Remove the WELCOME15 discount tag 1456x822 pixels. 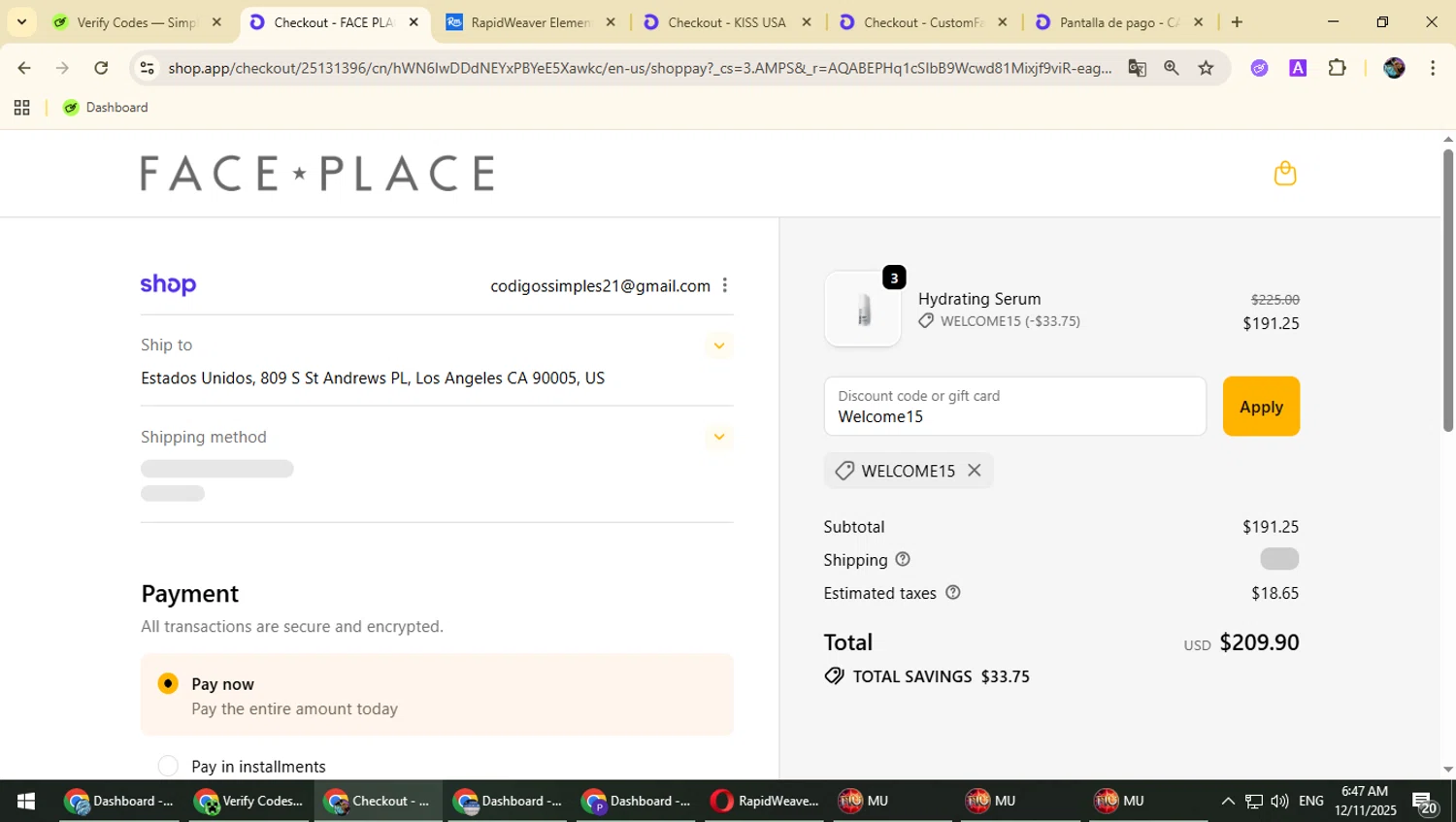pyautogui.click(x=975, y=471)
